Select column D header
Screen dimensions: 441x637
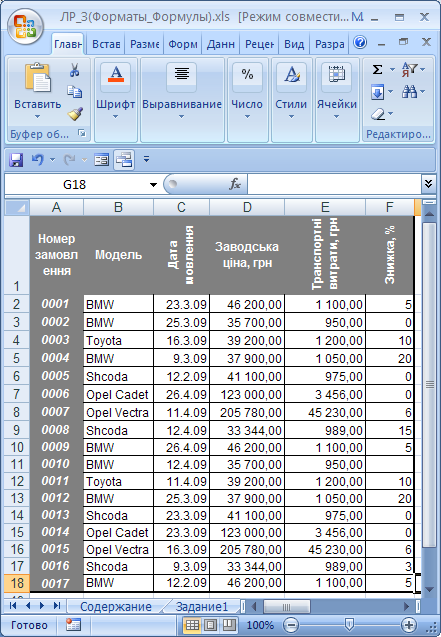(247, 207)
